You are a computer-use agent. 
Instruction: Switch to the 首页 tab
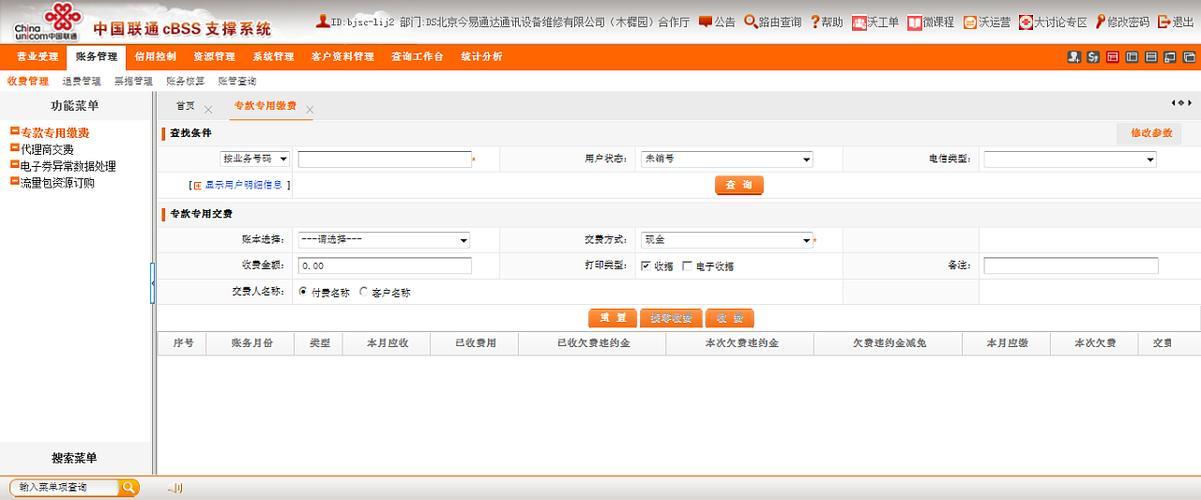point(185,105)
